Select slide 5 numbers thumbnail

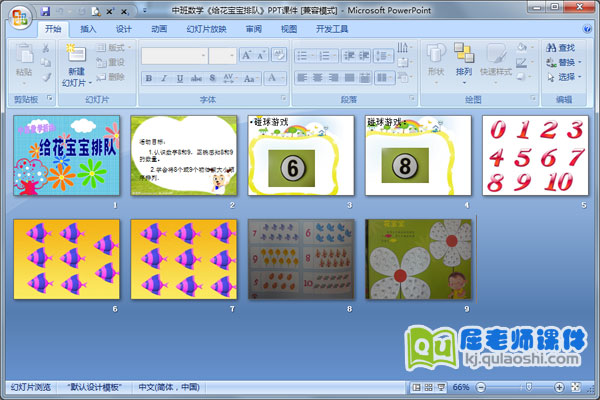tap(535, 155)
